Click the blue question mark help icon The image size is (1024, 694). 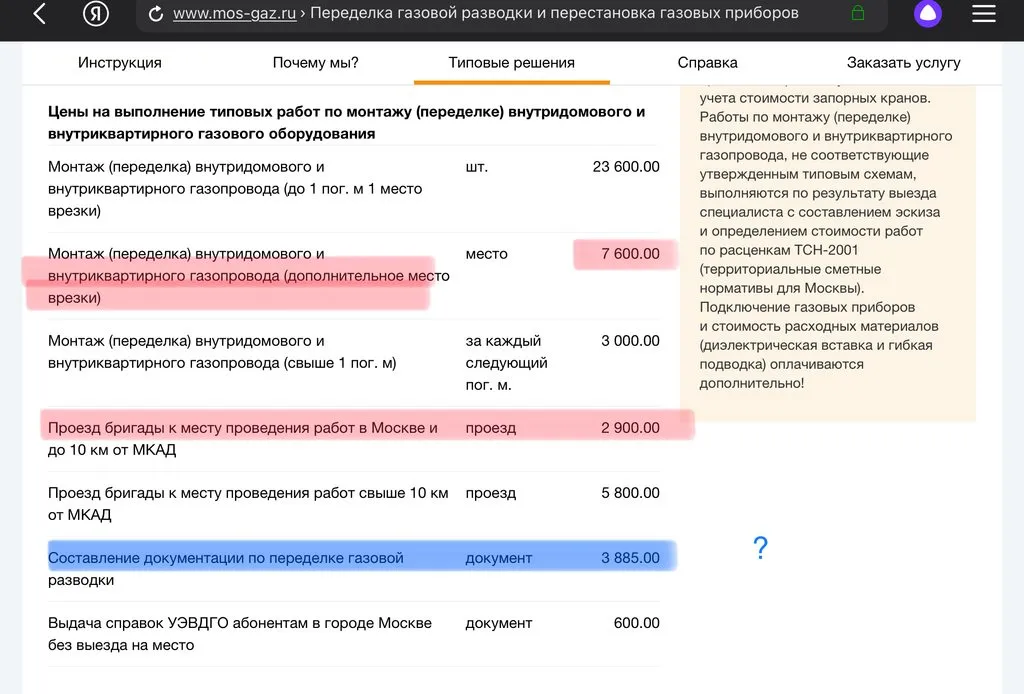click(760, 547)
